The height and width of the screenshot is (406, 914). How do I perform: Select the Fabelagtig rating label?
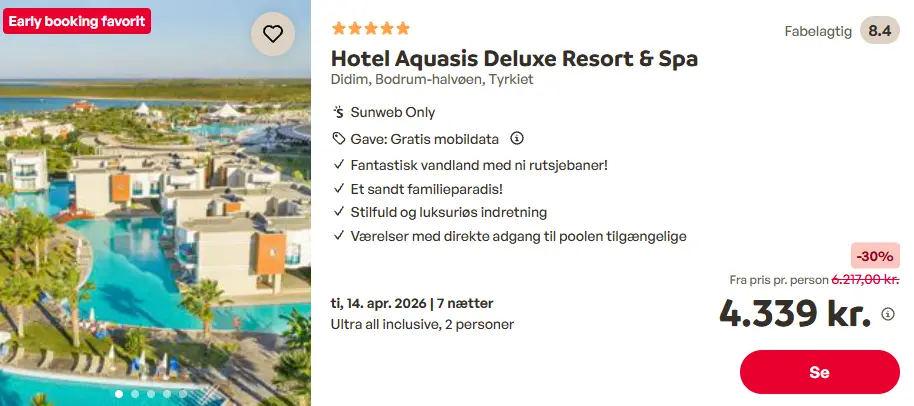pos(818,31)
